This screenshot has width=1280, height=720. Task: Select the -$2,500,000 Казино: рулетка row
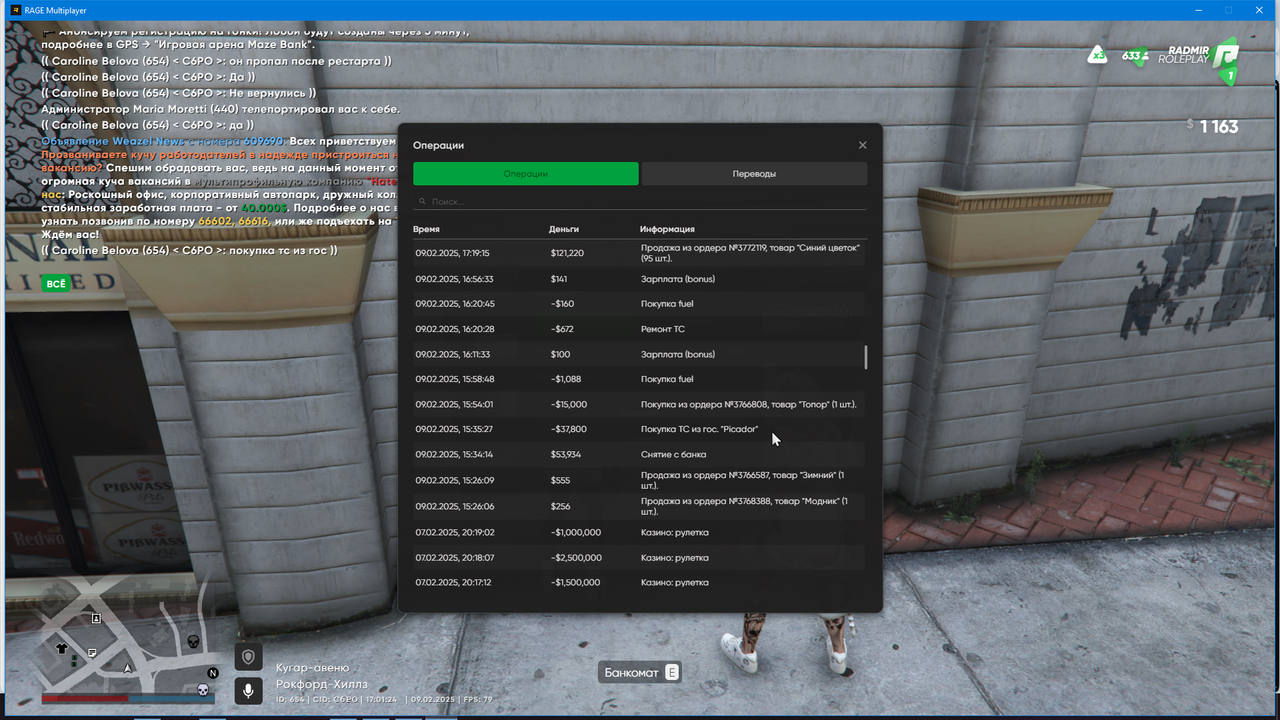[x=640, y=557]
